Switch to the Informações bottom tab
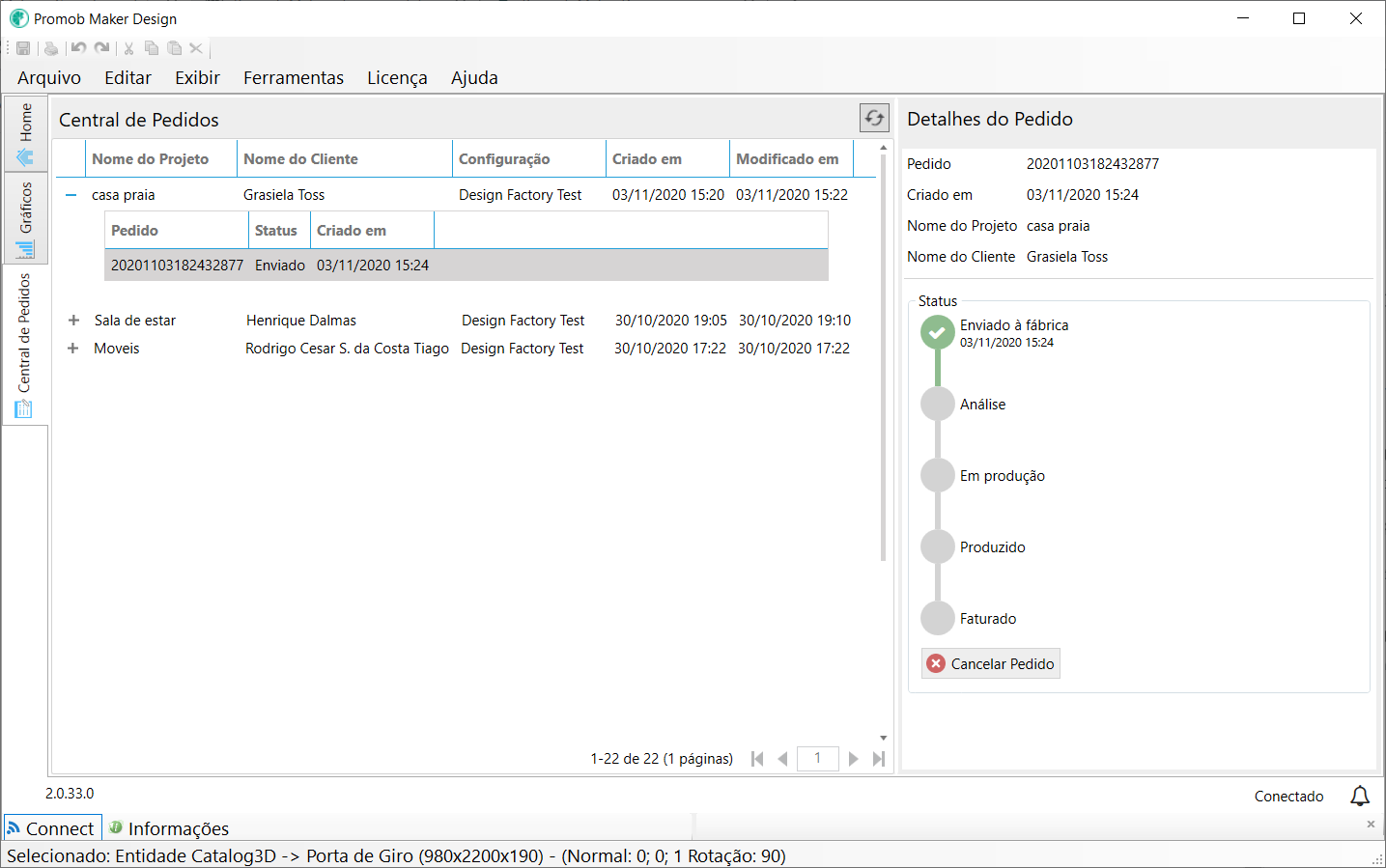 coord(170,828)
